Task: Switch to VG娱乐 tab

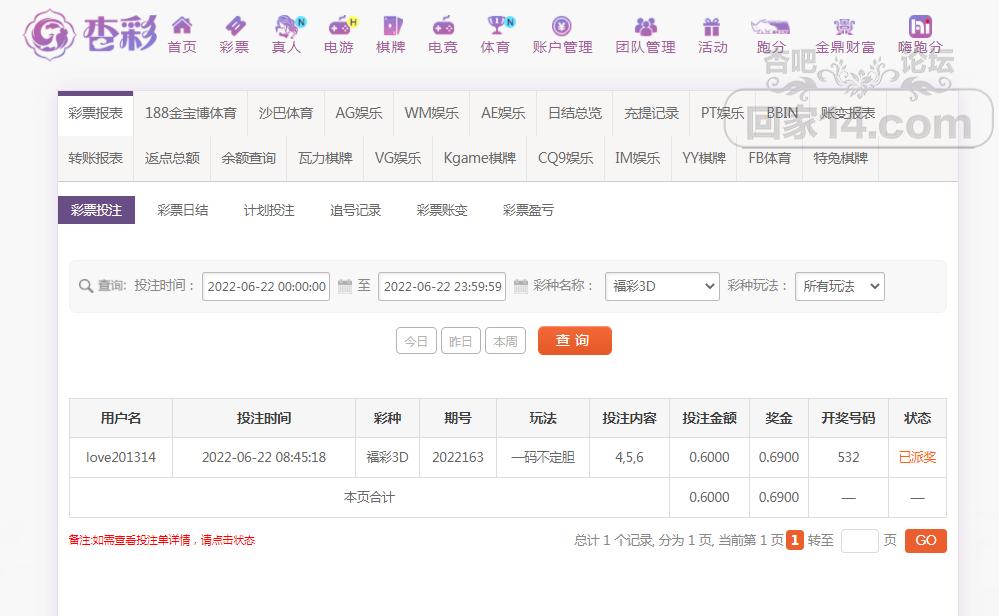Action: tap(398, 158)
